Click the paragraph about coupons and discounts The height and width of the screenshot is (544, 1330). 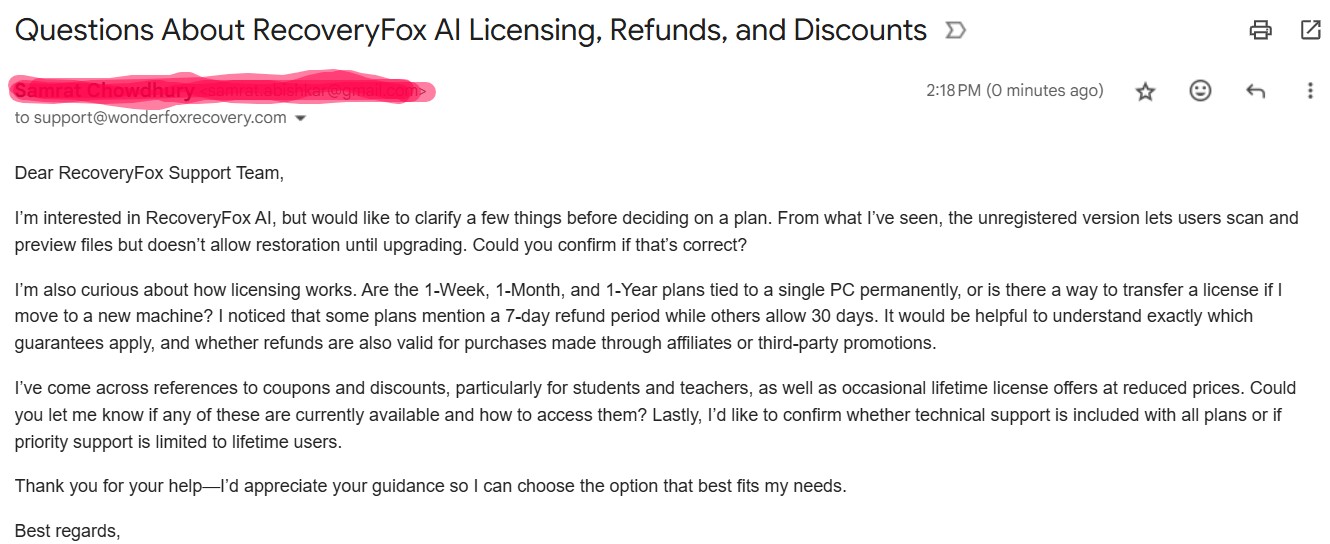pos(655,414)
